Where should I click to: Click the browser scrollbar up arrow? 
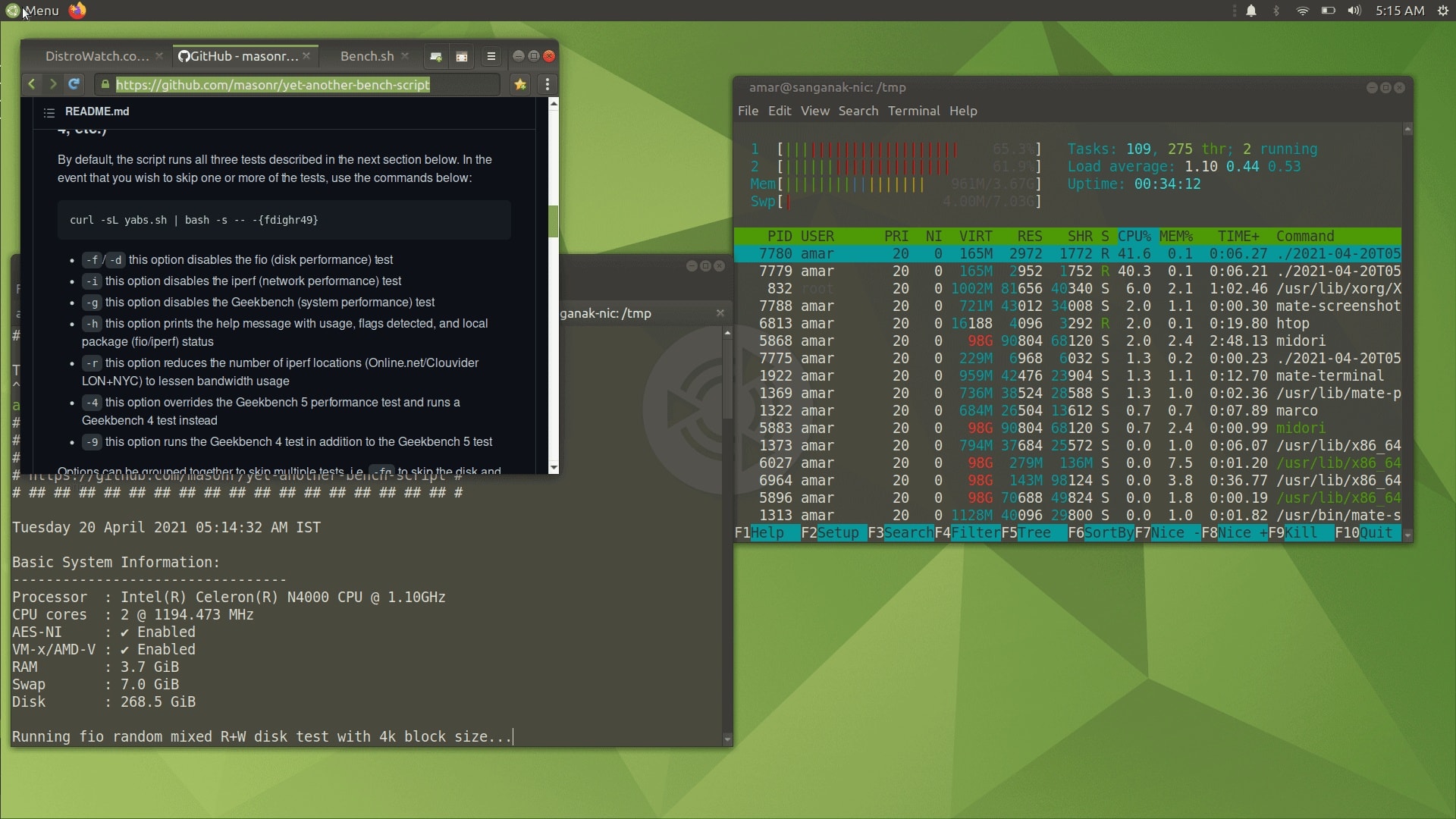click(x=554, y=102)
